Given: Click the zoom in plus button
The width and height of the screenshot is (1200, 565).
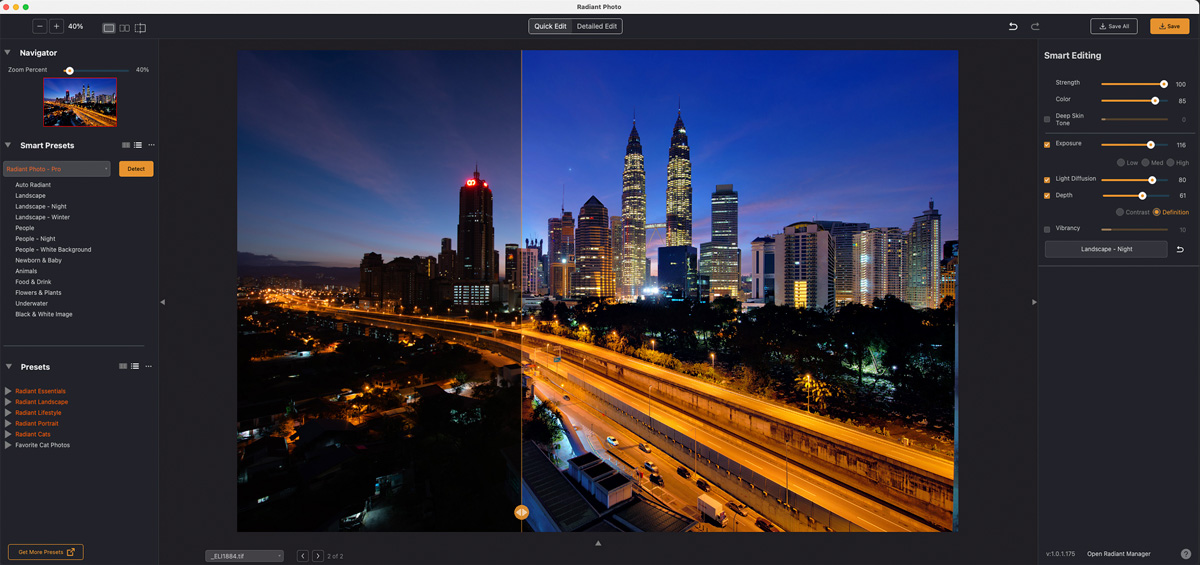Looking at the screenshot, I should coord(56,27).
